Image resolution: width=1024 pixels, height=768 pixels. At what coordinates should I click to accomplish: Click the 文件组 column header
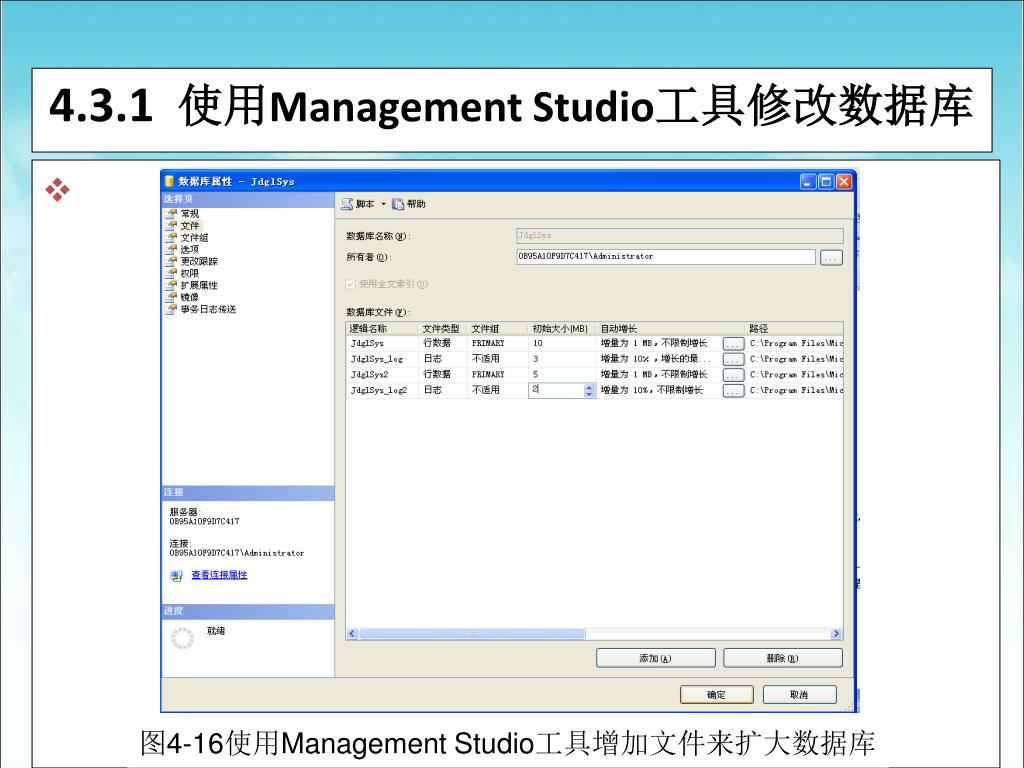497,328
